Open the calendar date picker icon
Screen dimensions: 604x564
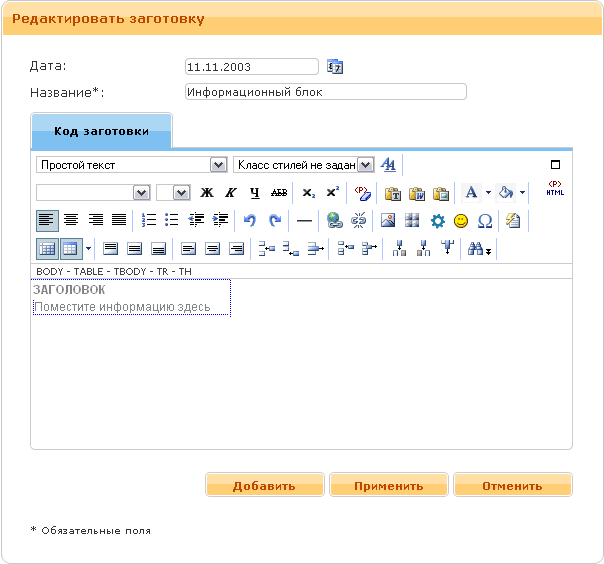(x=336, y=67)
